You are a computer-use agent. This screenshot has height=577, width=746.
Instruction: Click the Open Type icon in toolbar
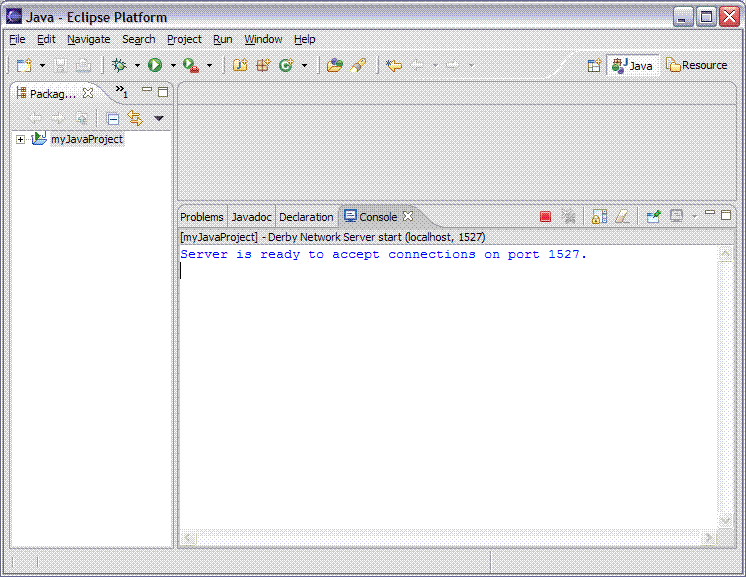(x=334, y=65)
